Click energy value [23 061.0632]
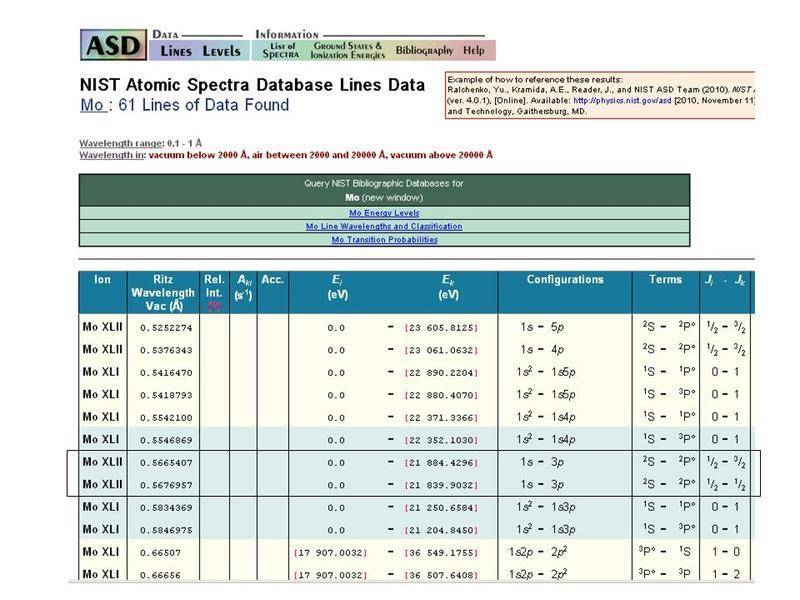 pos(441,351)
